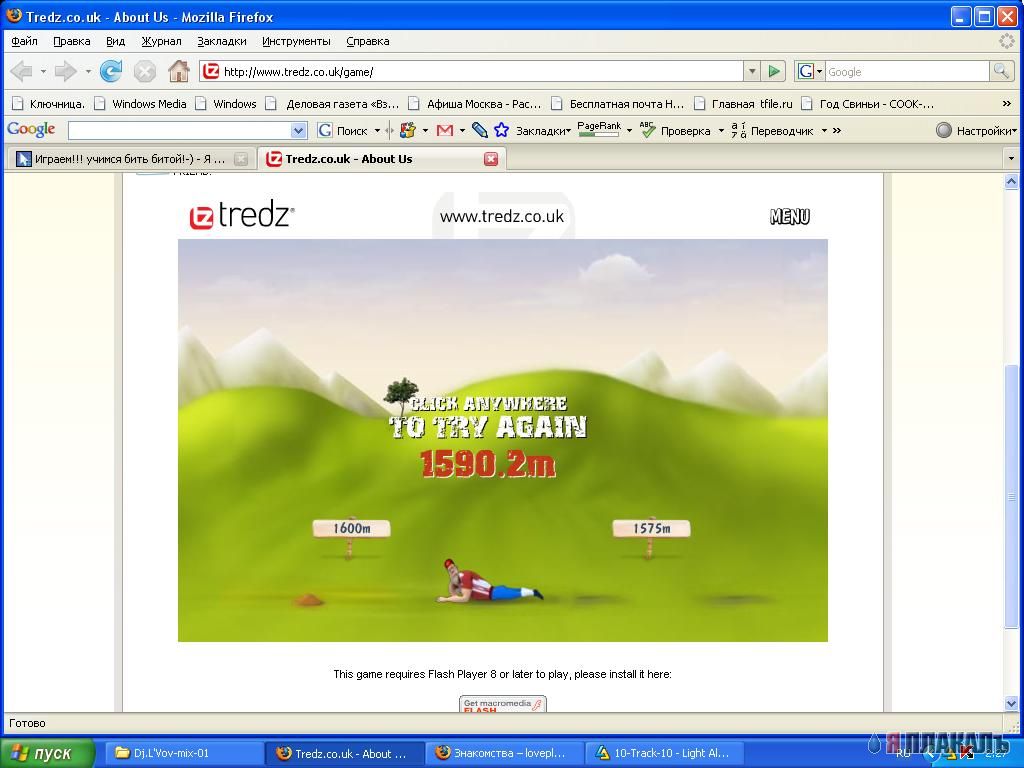Click scrollbar down arrow
Screen dimensions: 1024x768
click(1011, 703)
